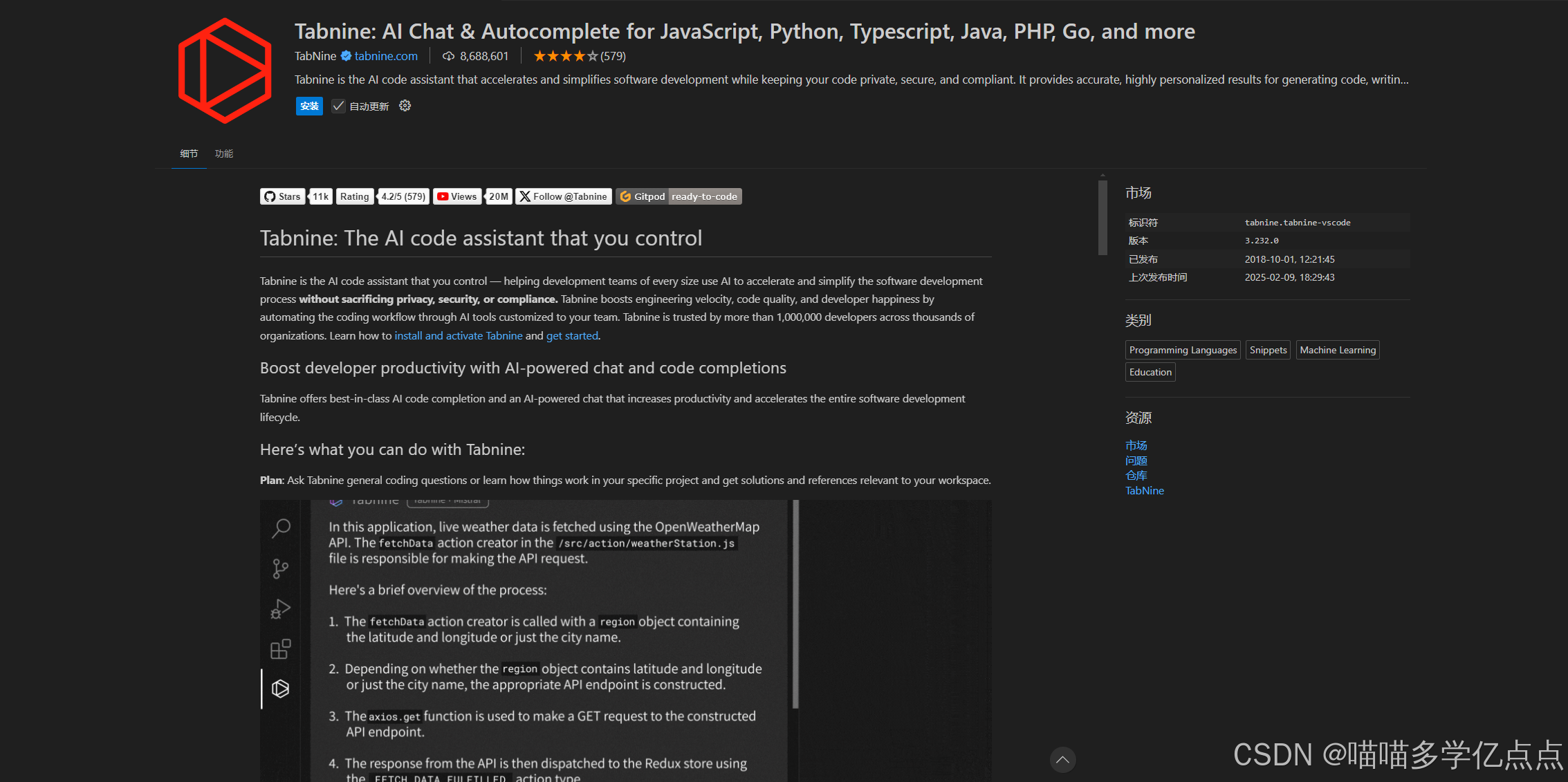Click the Tabnine chat preview screenshot
This screenshot has width=1568, height=782.
626,641
